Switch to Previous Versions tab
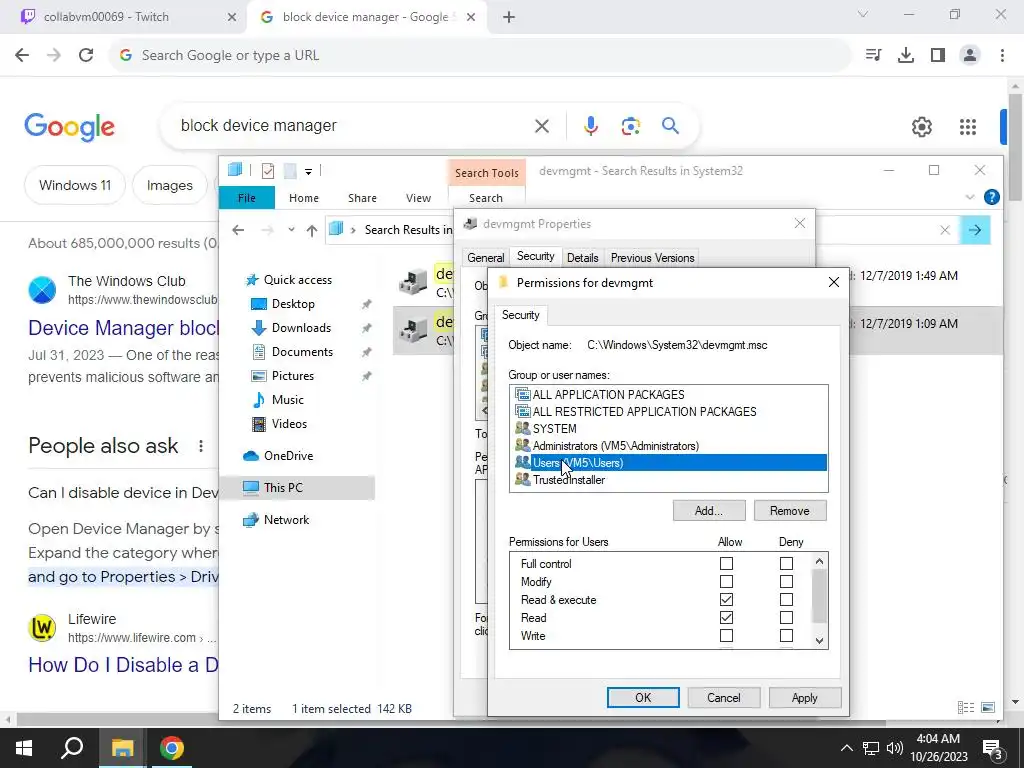Image resolution: width=1024 pixels, height=768 pixels. [652, 258]
